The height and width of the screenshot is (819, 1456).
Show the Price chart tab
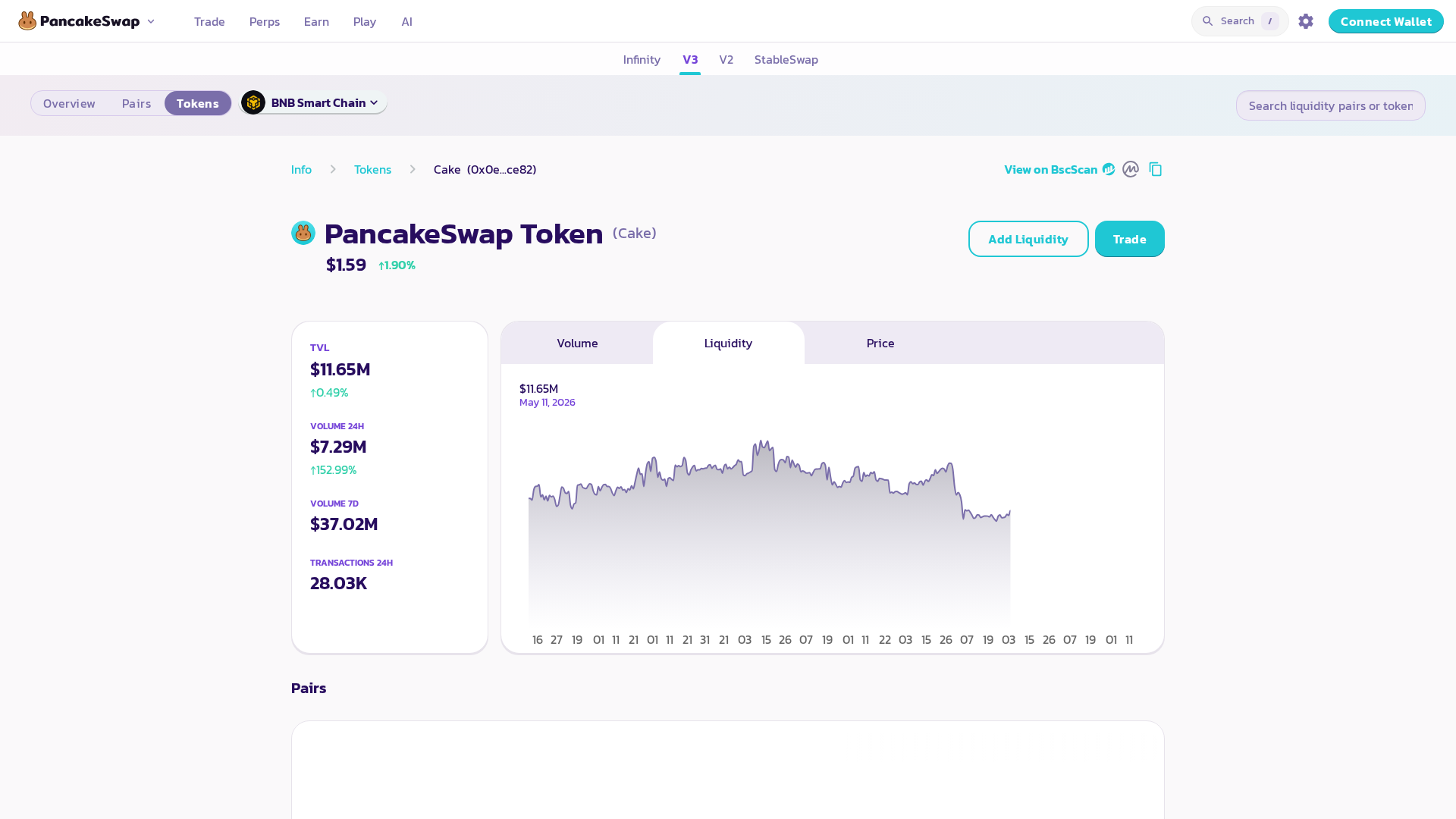point(880,343)
